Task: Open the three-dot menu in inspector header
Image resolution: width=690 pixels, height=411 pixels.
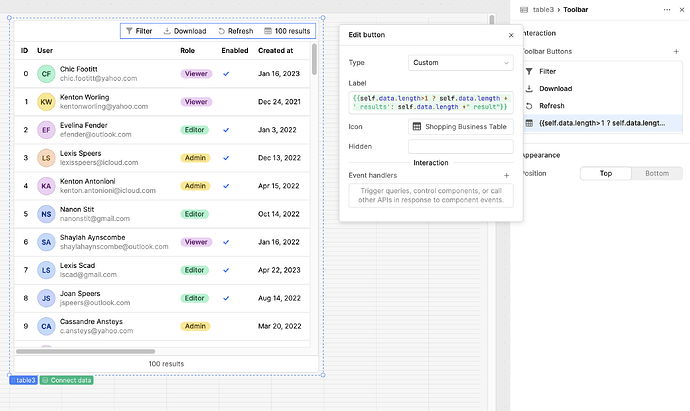Action: 668,10
